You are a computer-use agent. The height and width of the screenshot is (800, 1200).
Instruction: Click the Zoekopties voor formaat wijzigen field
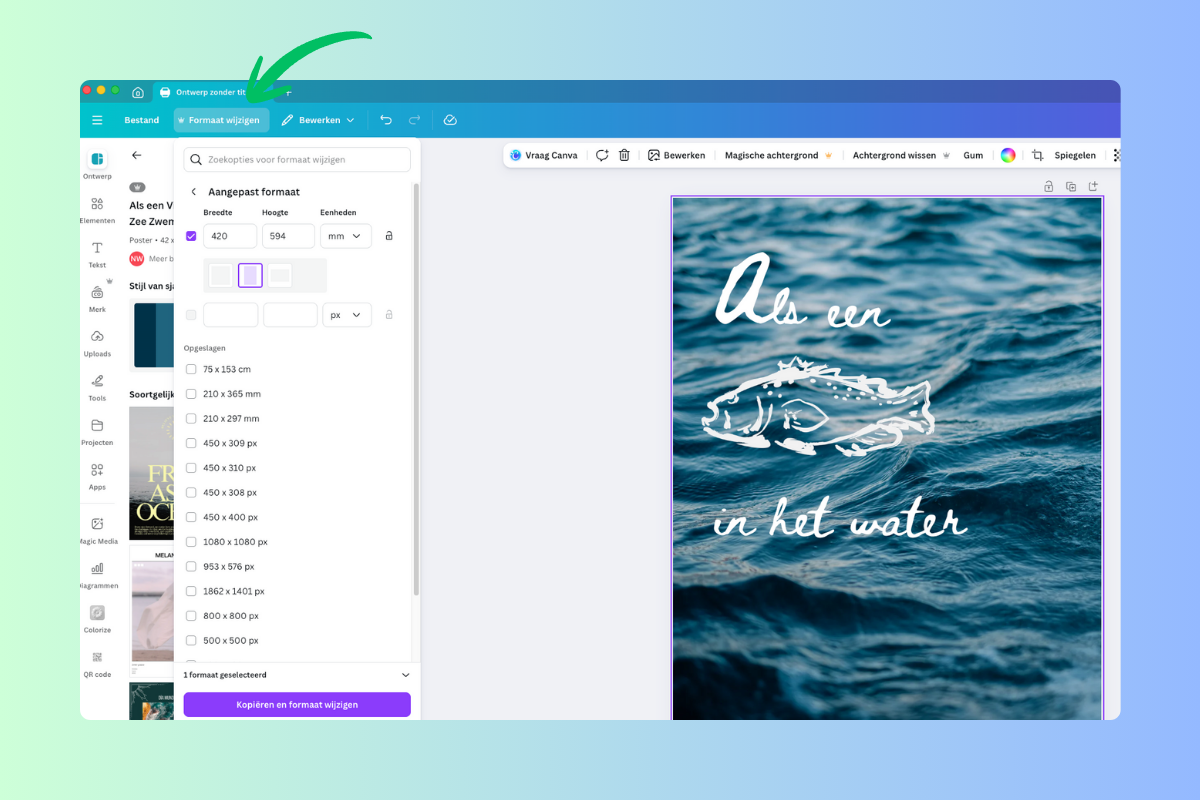pyautogui.click(x=297, y=160)
